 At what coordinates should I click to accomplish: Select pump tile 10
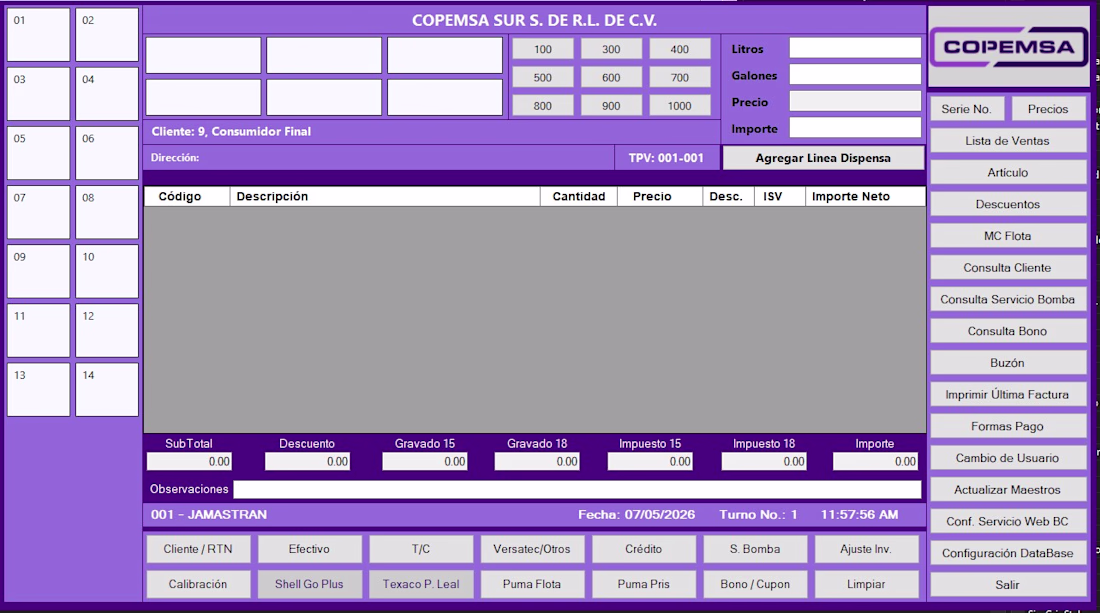tap(107, 271)
